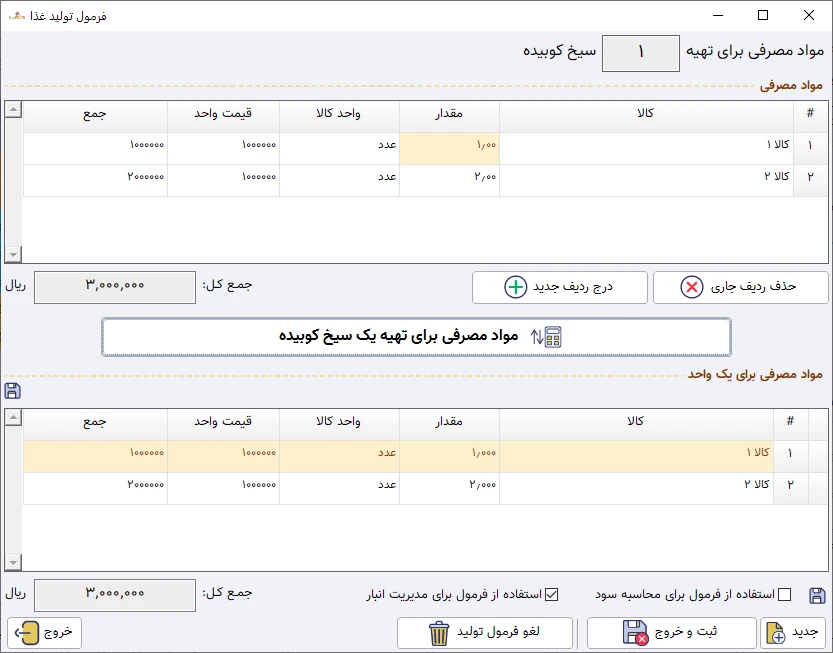
Task: Click کالا column header in lower table
Action: [x=636, y=425]
